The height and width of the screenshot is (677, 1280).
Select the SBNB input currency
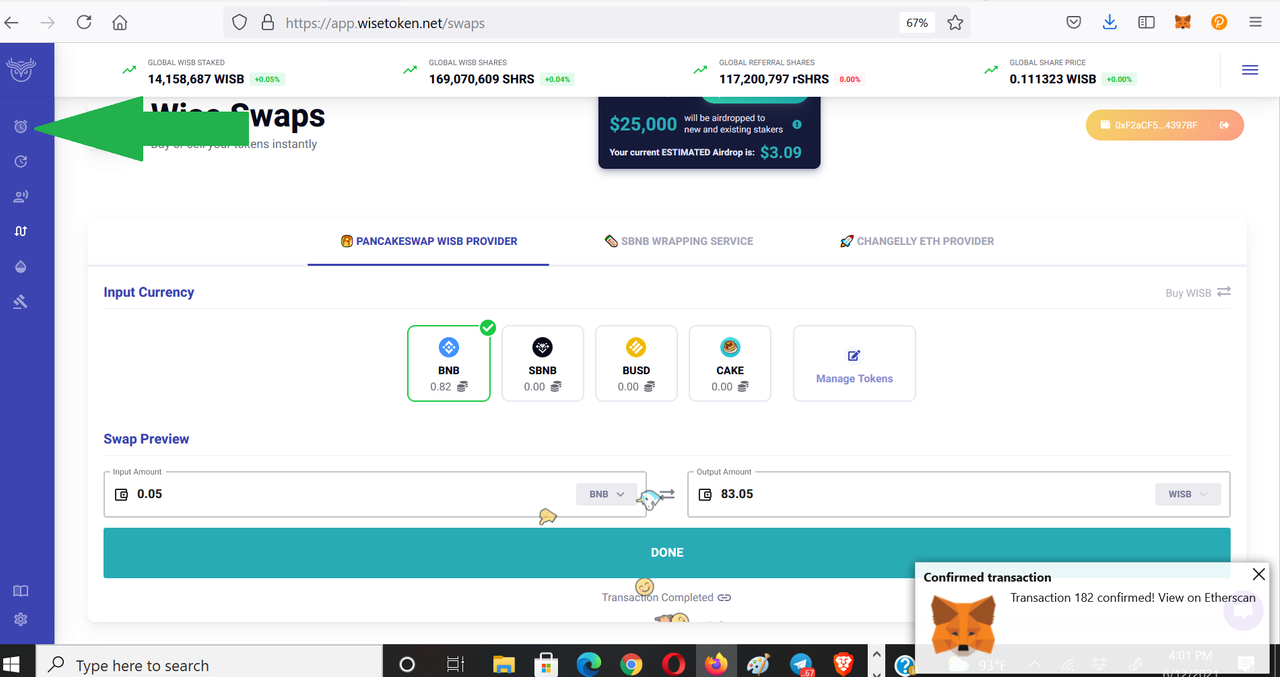(x=542, y=363)
